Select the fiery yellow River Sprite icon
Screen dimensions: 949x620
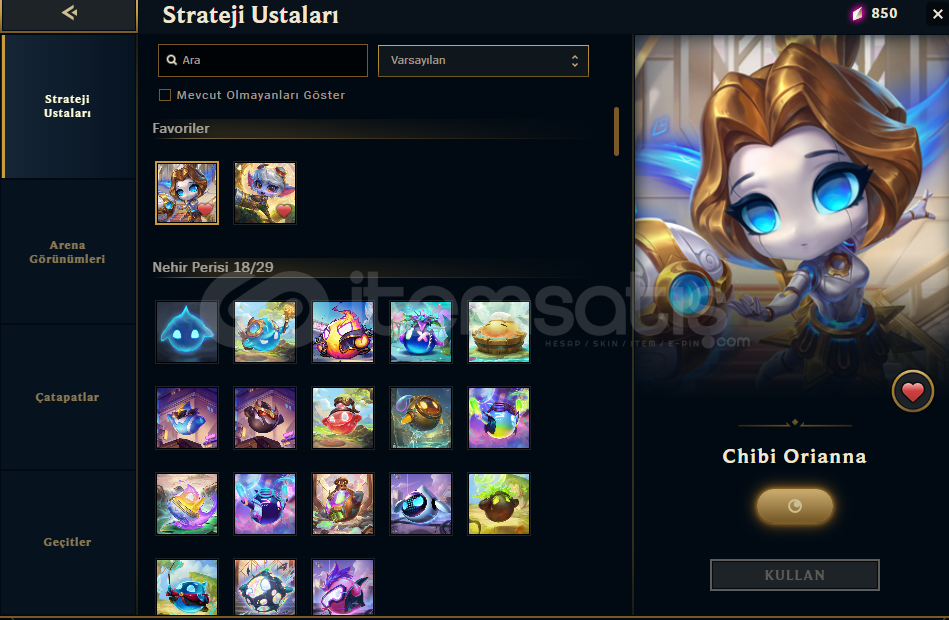[343, 332]
